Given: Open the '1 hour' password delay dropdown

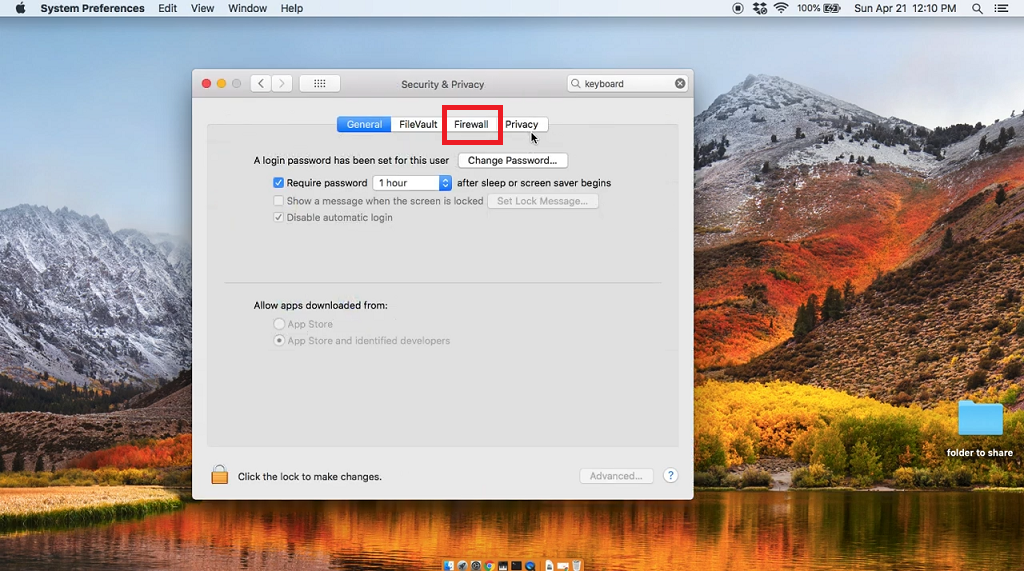Looking at the screenshot, I should point(411,183).
